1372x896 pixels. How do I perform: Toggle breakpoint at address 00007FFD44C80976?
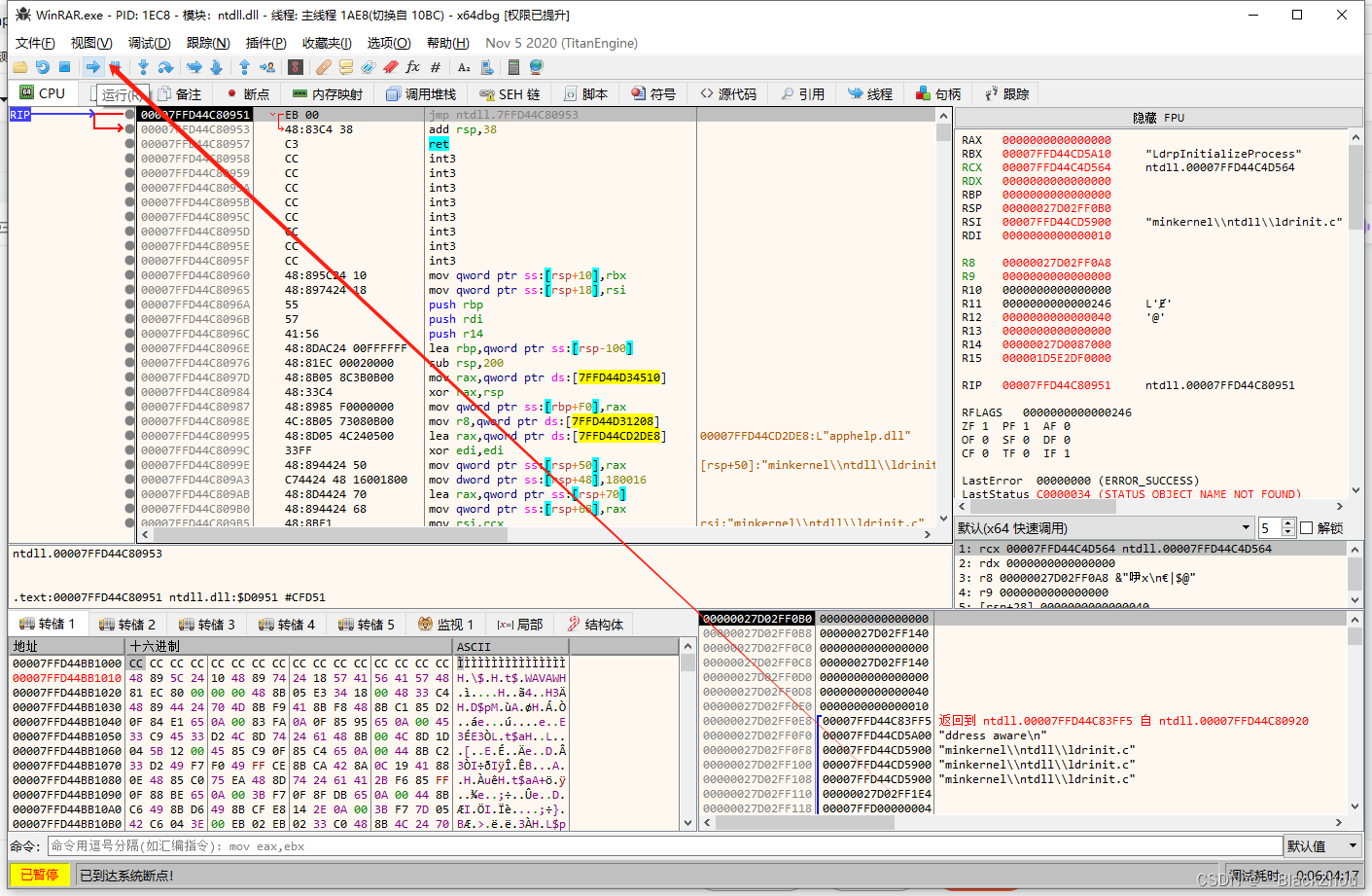[x=130, y=363]
